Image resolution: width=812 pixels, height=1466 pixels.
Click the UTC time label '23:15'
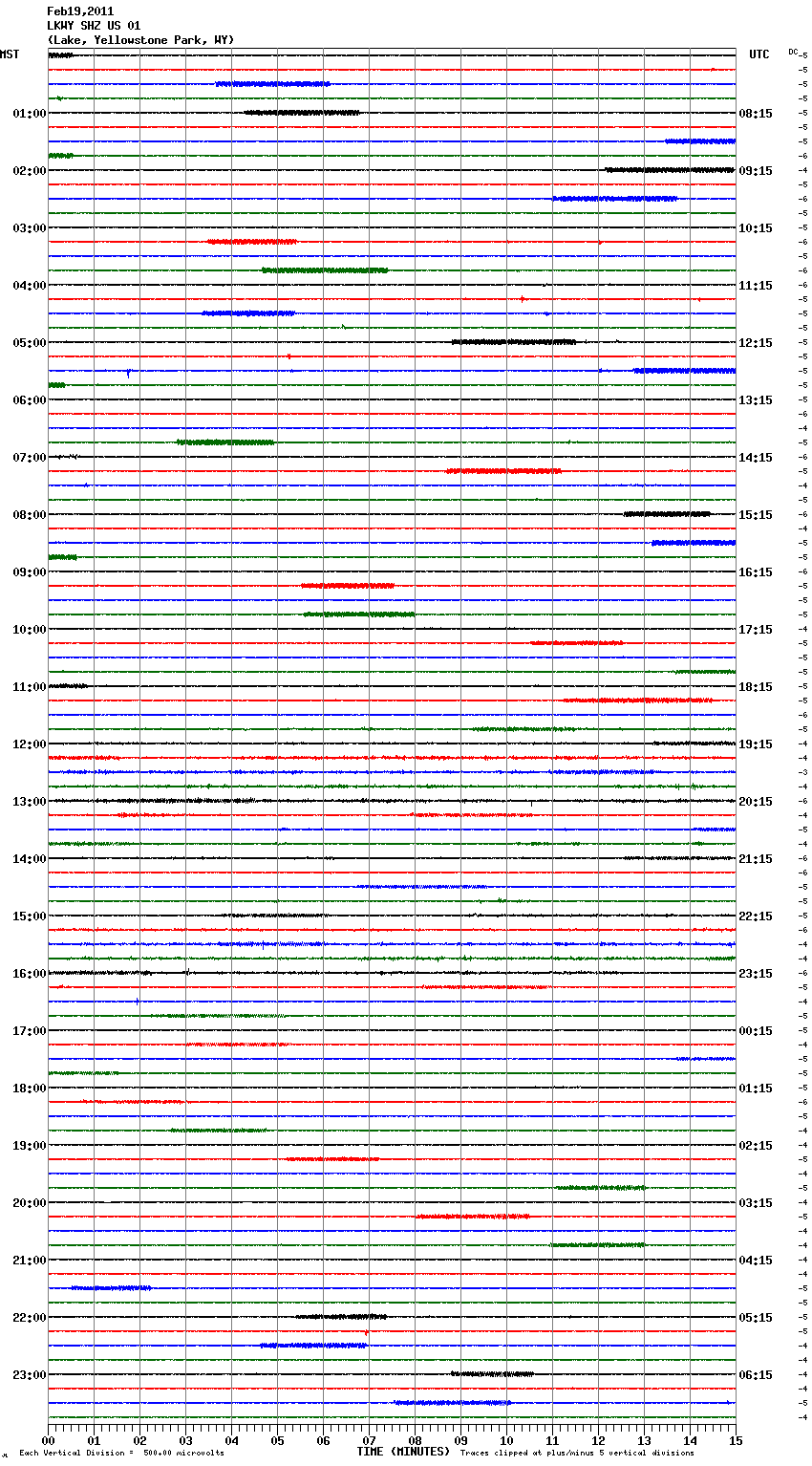coord(756,974)
